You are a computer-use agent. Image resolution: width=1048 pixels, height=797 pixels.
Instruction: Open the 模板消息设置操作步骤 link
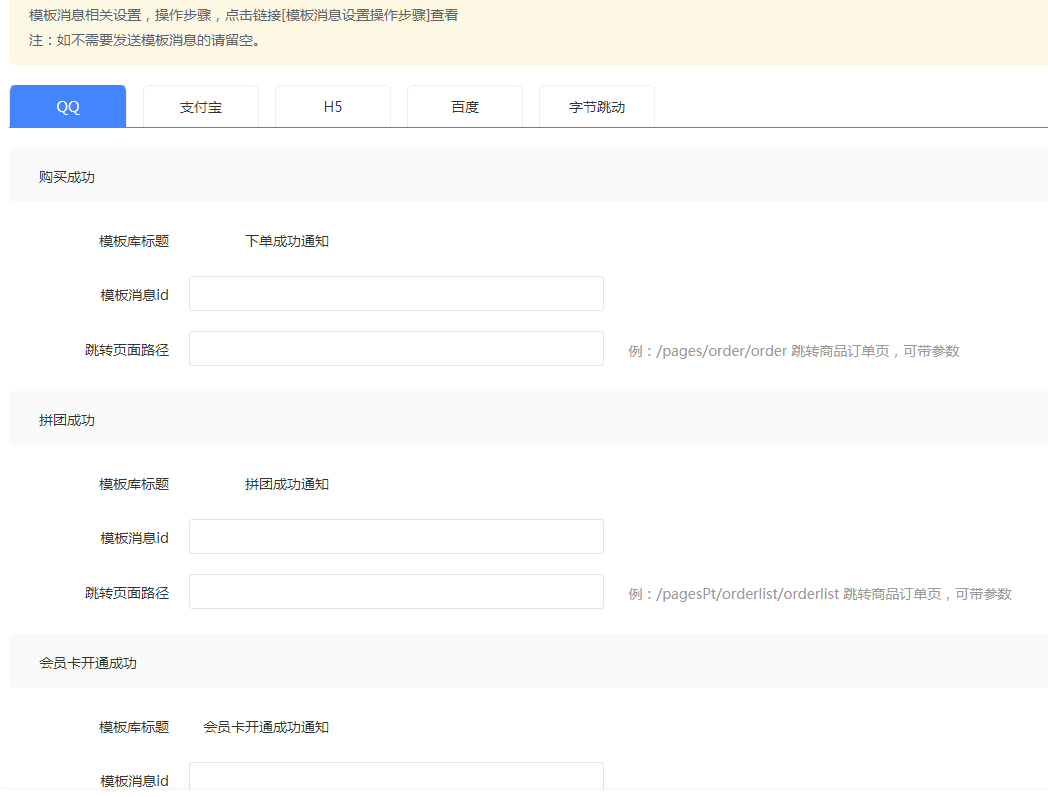point(356,15)
